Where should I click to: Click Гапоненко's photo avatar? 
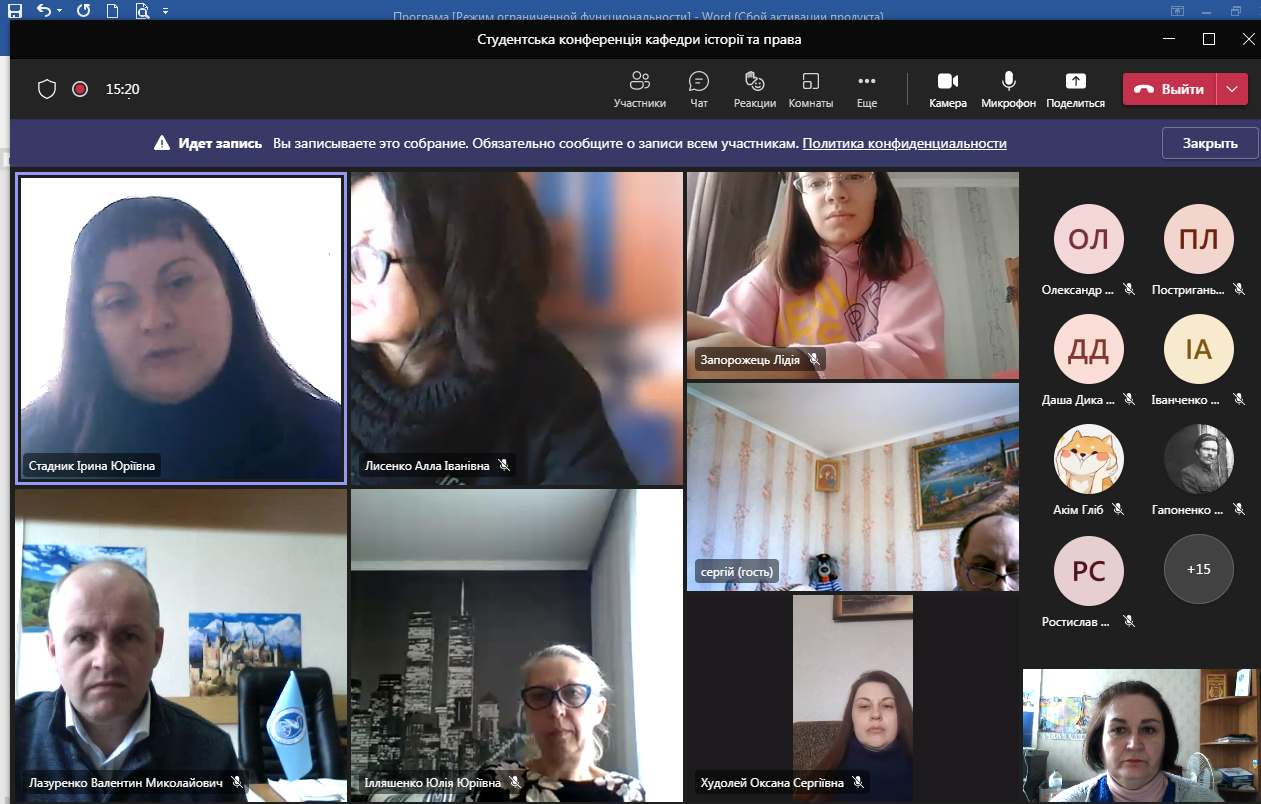1199,459
